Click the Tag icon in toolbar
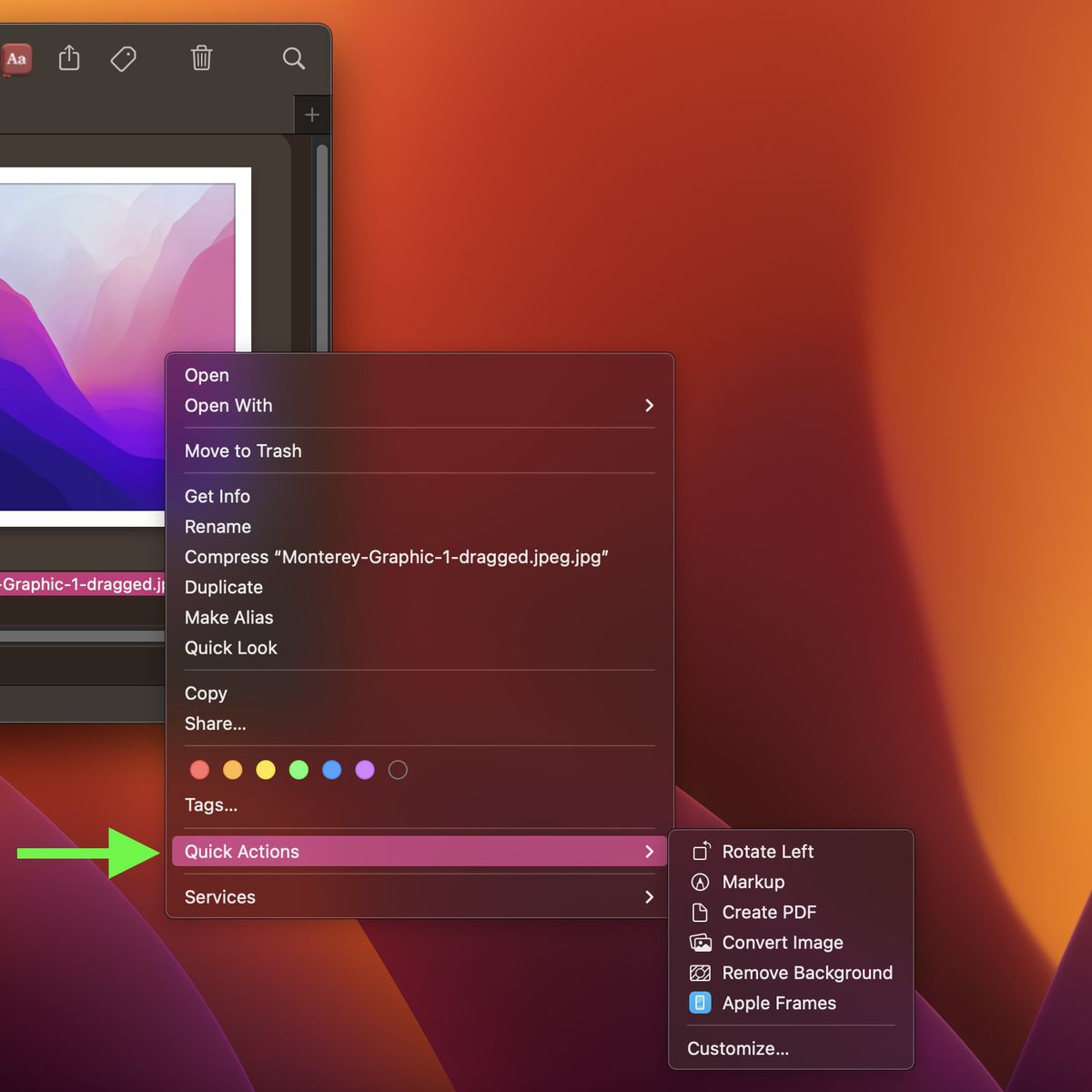The width and height of the screenshot is (1092, 1092). 123,59
